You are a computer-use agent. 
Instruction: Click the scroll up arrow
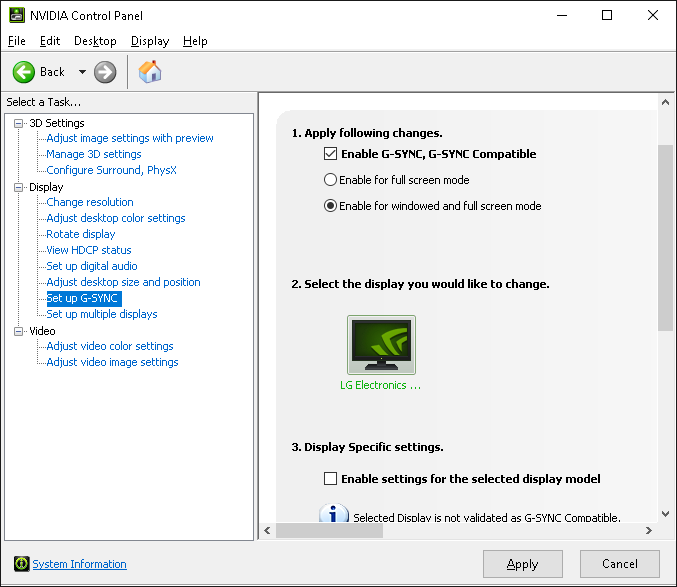point(665,102)
